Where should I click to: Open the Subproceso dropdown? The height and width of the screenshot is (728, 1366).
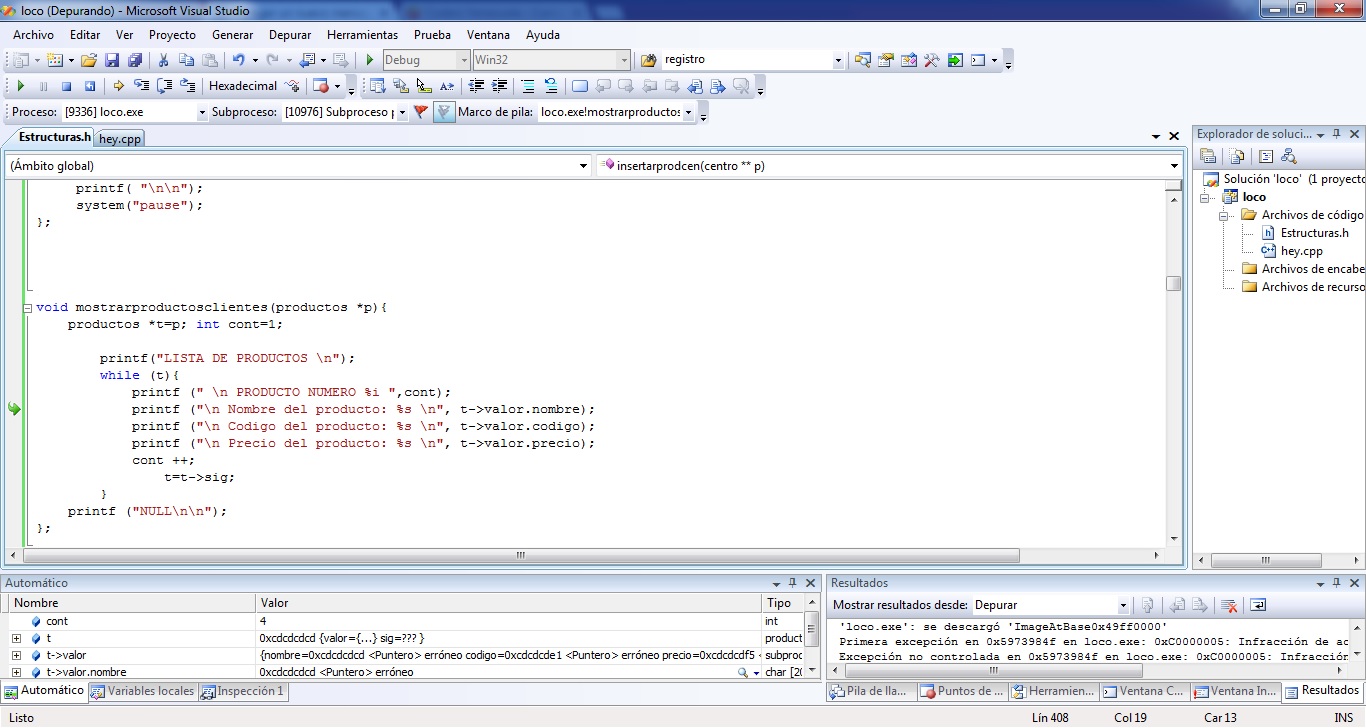(x=402, y=112)
